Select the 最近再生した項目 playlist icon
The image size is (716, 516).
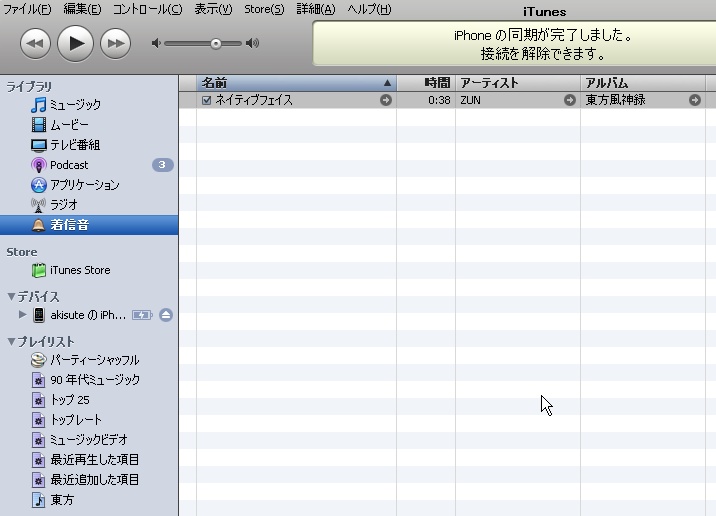pos(38,460)
